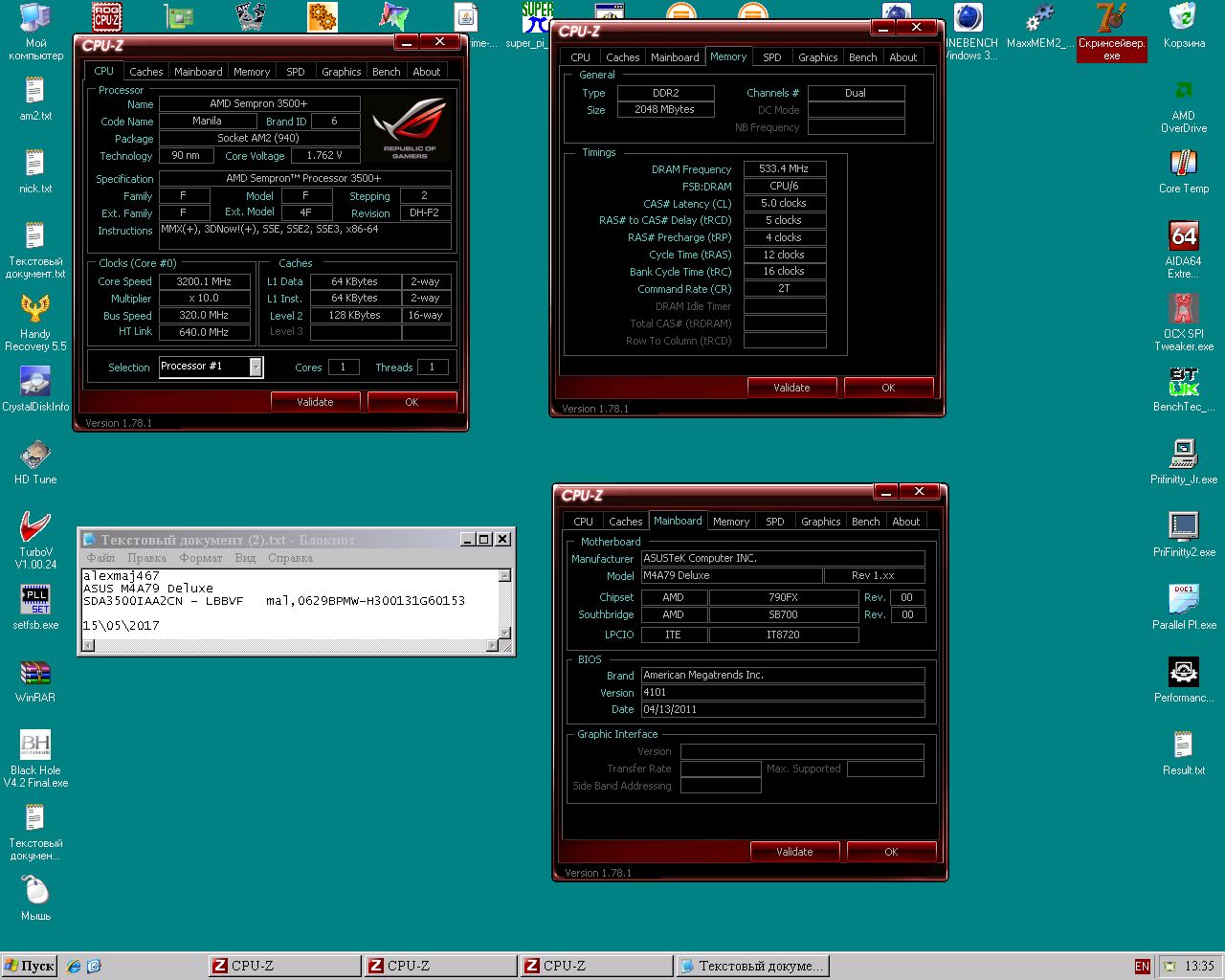
Task: Launch Black Hole V4.2 Final.exe icon
Action: coord(35,760)
